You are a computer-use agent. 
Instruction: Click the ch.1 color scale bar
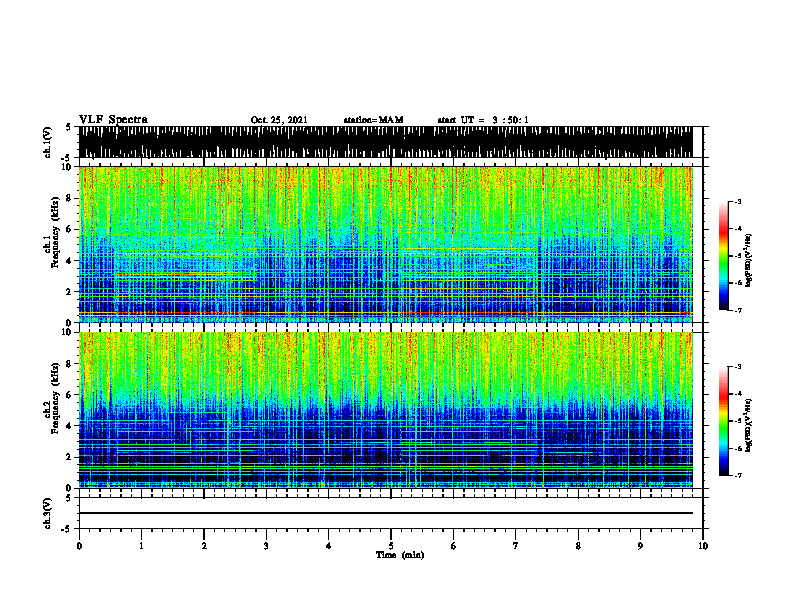coord(723,256)
